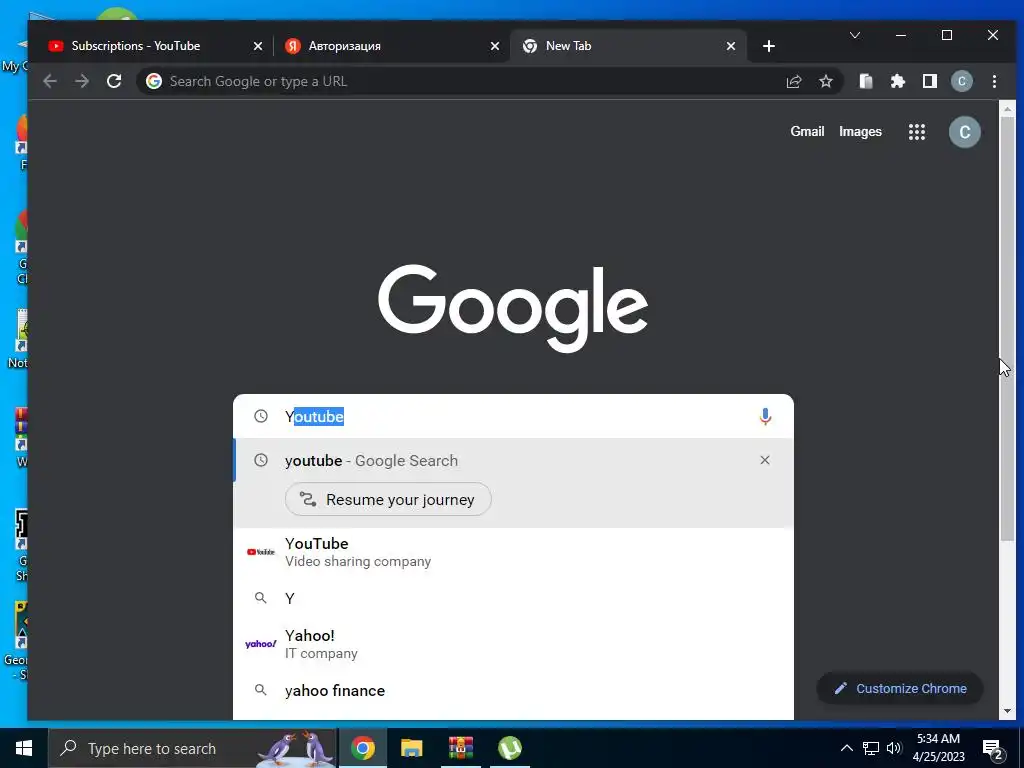Open Chrome profile avatar in toolbar
This screenshot has height=768, width=1024.
[x=961, y=81]
